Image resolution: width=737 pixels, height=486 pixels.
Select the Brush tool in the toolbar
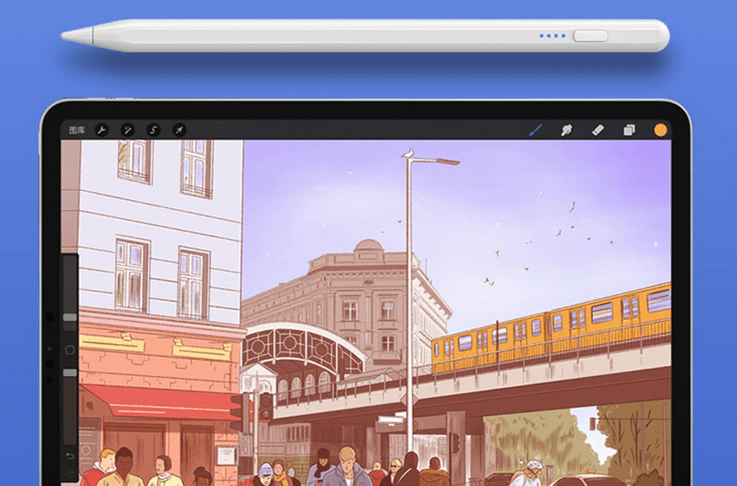[535, 130]
